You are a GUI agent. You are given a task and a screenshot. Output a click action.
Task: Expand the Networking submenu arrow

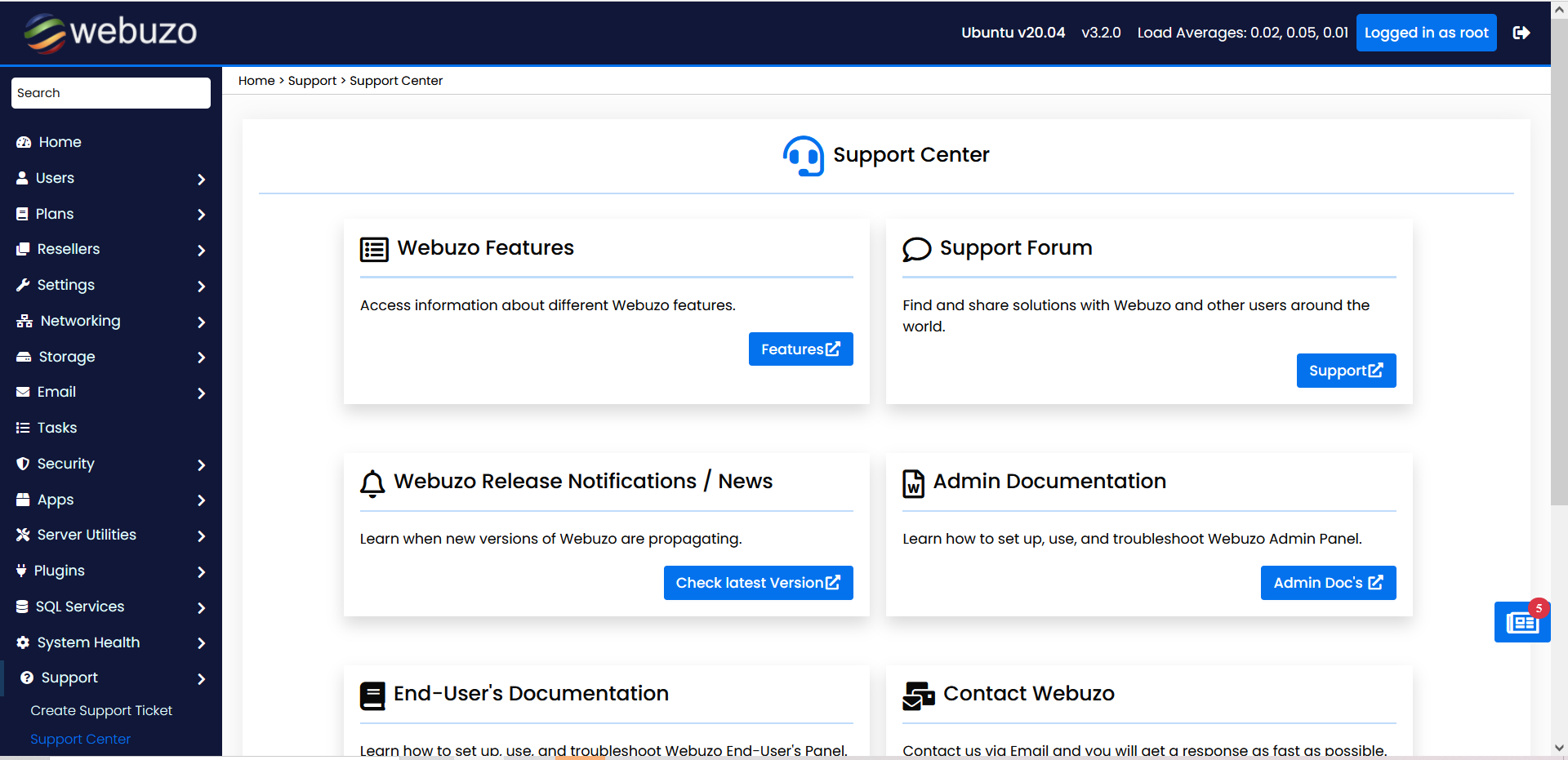tap(201, 322)
